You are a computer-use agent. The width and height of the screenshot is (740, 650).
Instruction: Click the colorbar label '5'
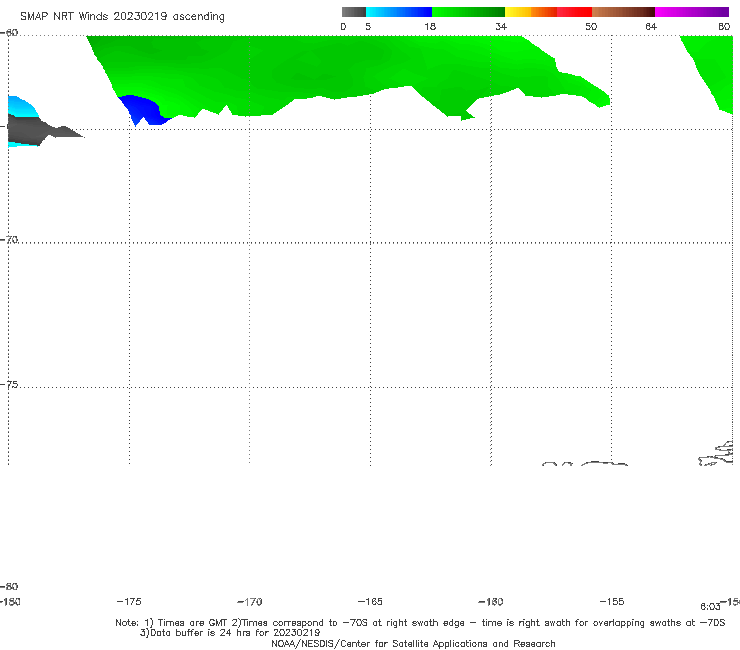tap(368, 26)
